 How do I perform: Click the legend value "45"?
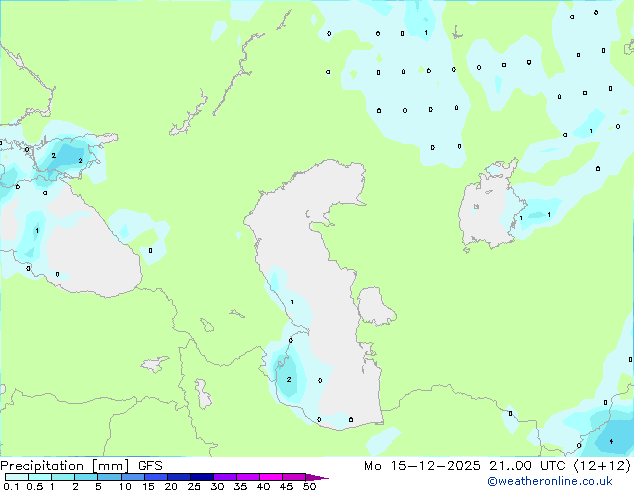(286, 486)
